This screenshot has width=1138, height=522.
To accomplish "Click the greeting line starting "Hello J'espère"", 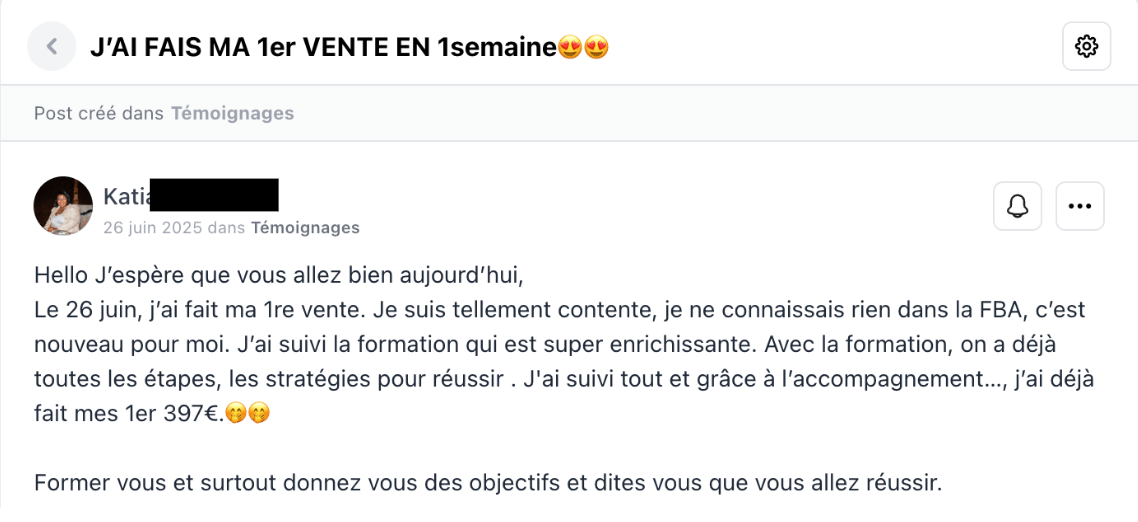I will (x=278, y=275).
